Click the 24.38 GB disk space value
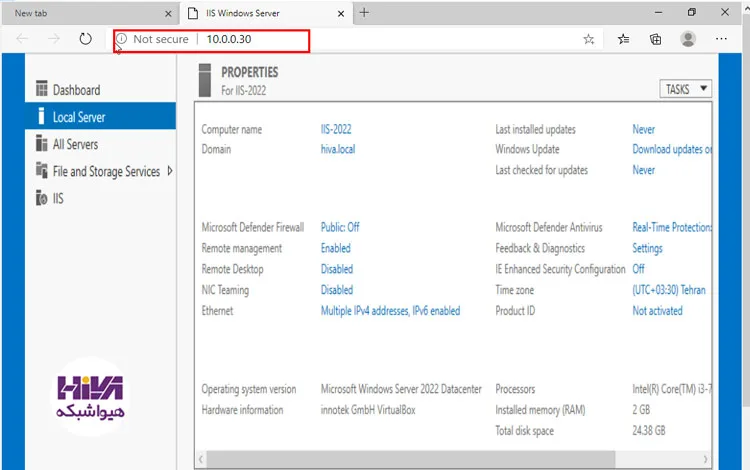750x470 pixels. tap(649, 431)
